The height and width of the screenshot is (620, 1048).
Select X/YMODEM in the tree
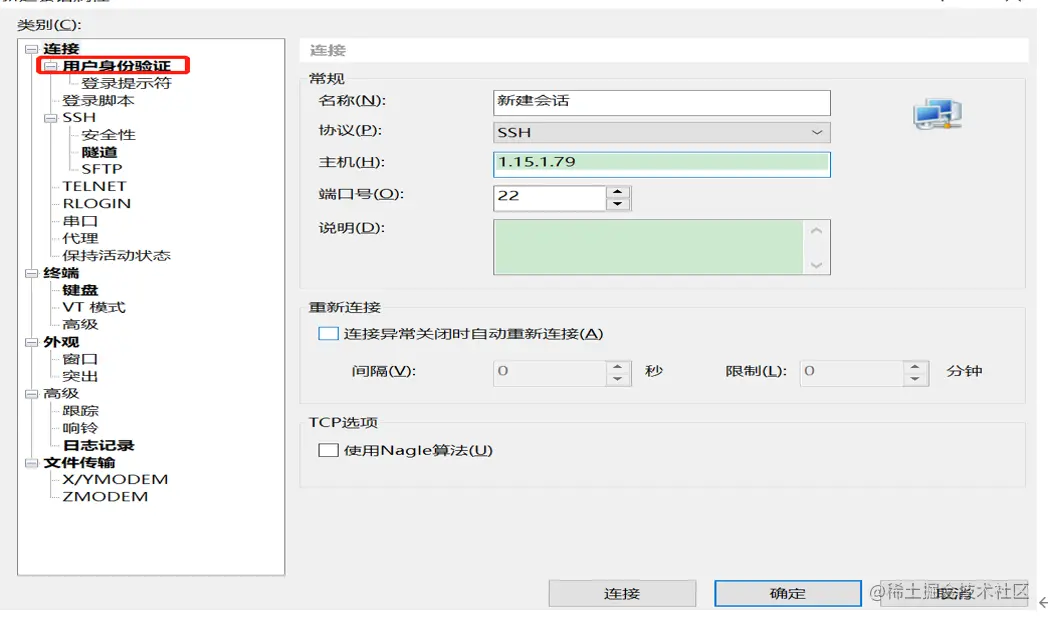pos(115,480)
